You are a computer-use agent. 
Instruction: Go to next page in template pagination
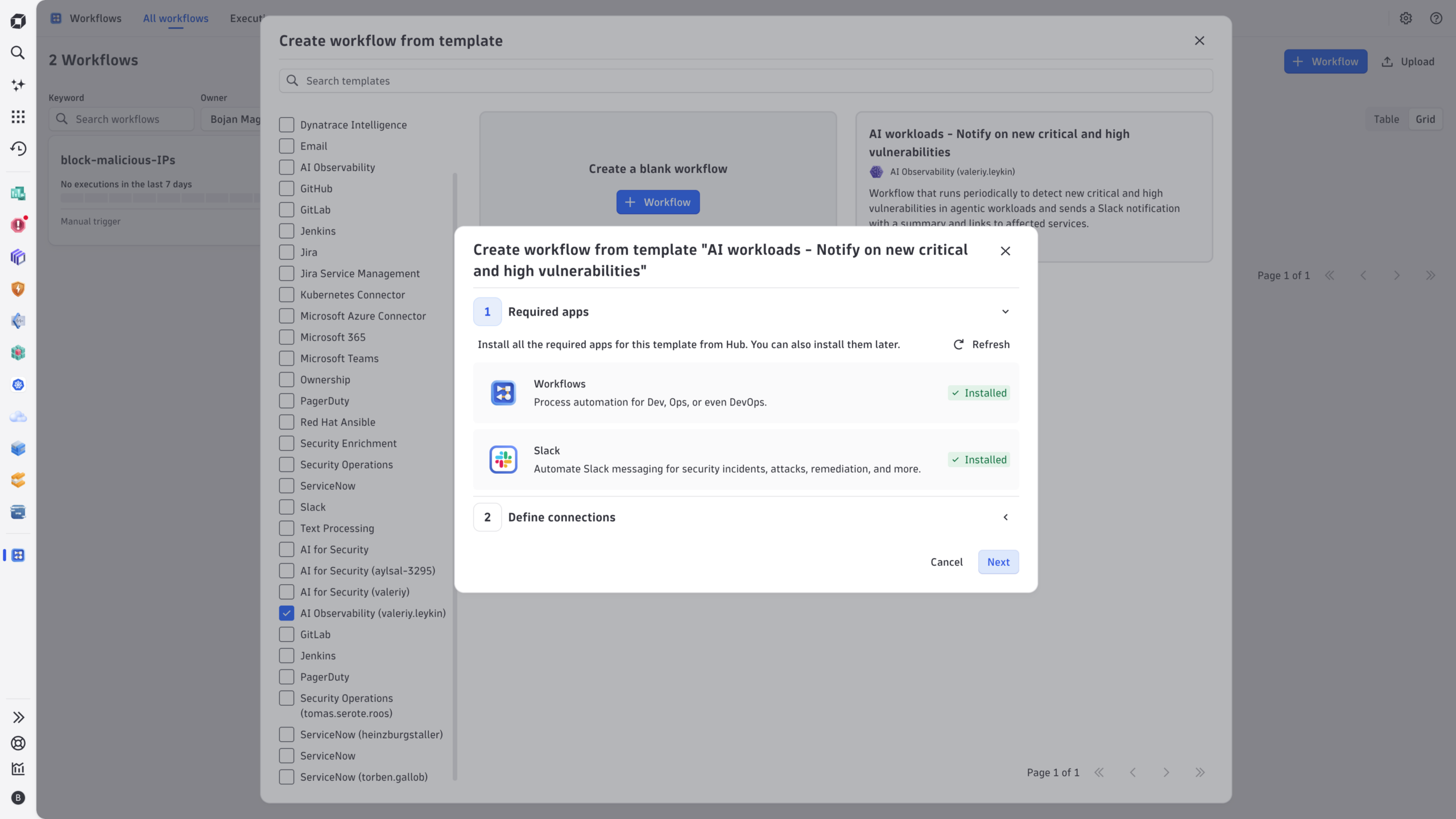[x=1167, y=772]
